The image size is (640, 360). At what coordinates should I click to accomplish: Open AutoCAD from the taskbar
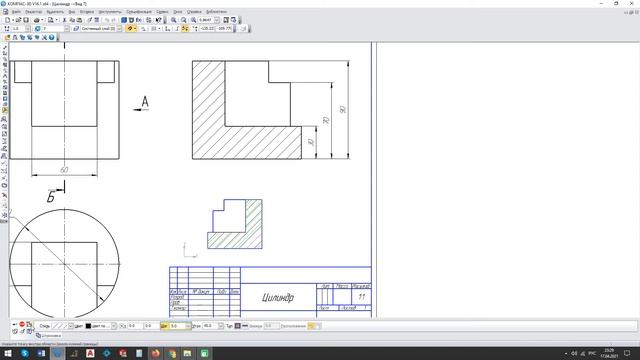coord(90,353)
